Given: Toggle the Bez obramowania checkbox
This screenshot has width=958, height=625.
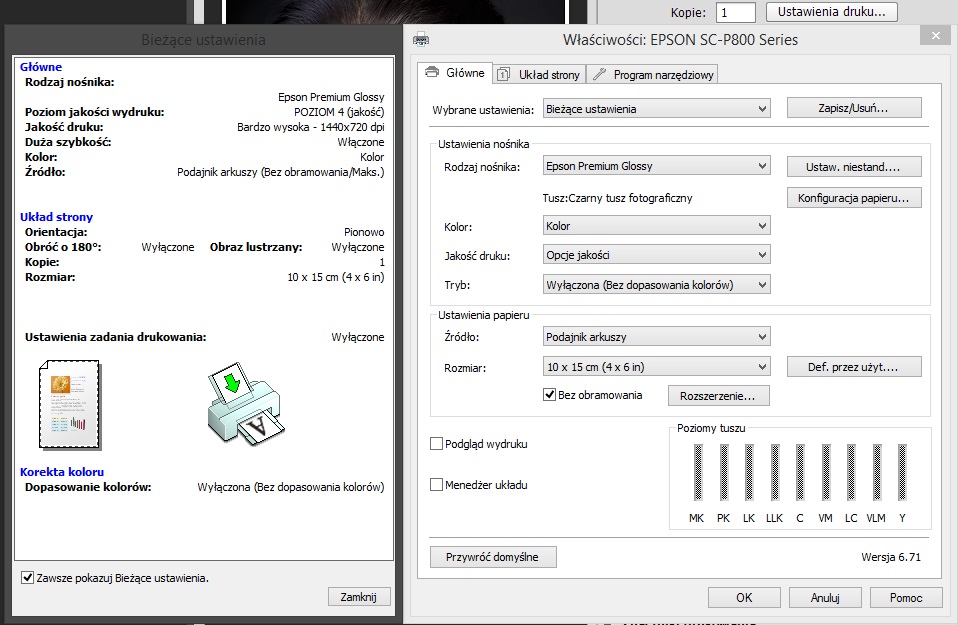Looking at the screenshot, I should pyautogui.click(x=549, y=395).
